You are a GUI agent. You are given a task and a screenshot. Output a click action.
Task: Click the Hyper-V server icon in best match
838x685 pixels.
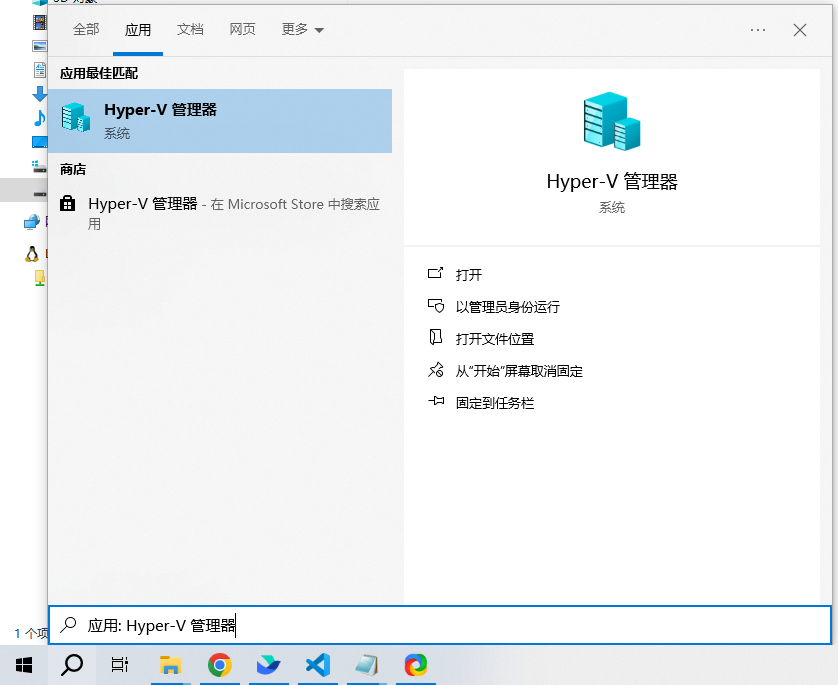[75, 117]
